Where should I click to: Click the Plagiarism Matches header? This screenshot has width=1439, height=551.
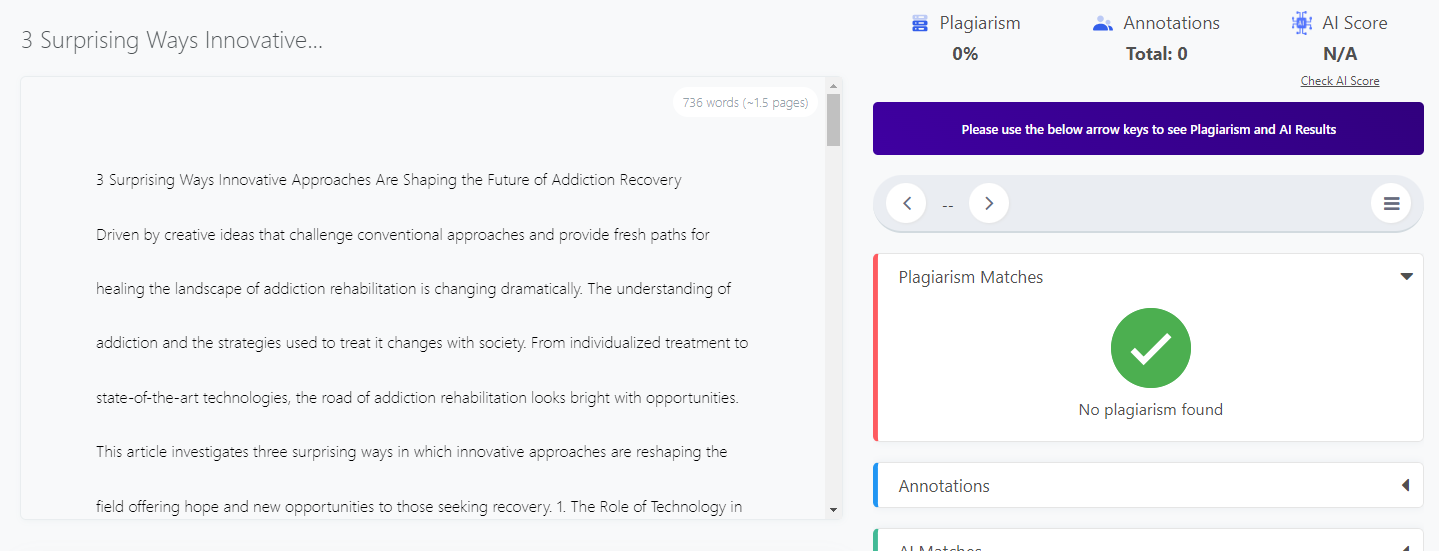click(970, 277)
